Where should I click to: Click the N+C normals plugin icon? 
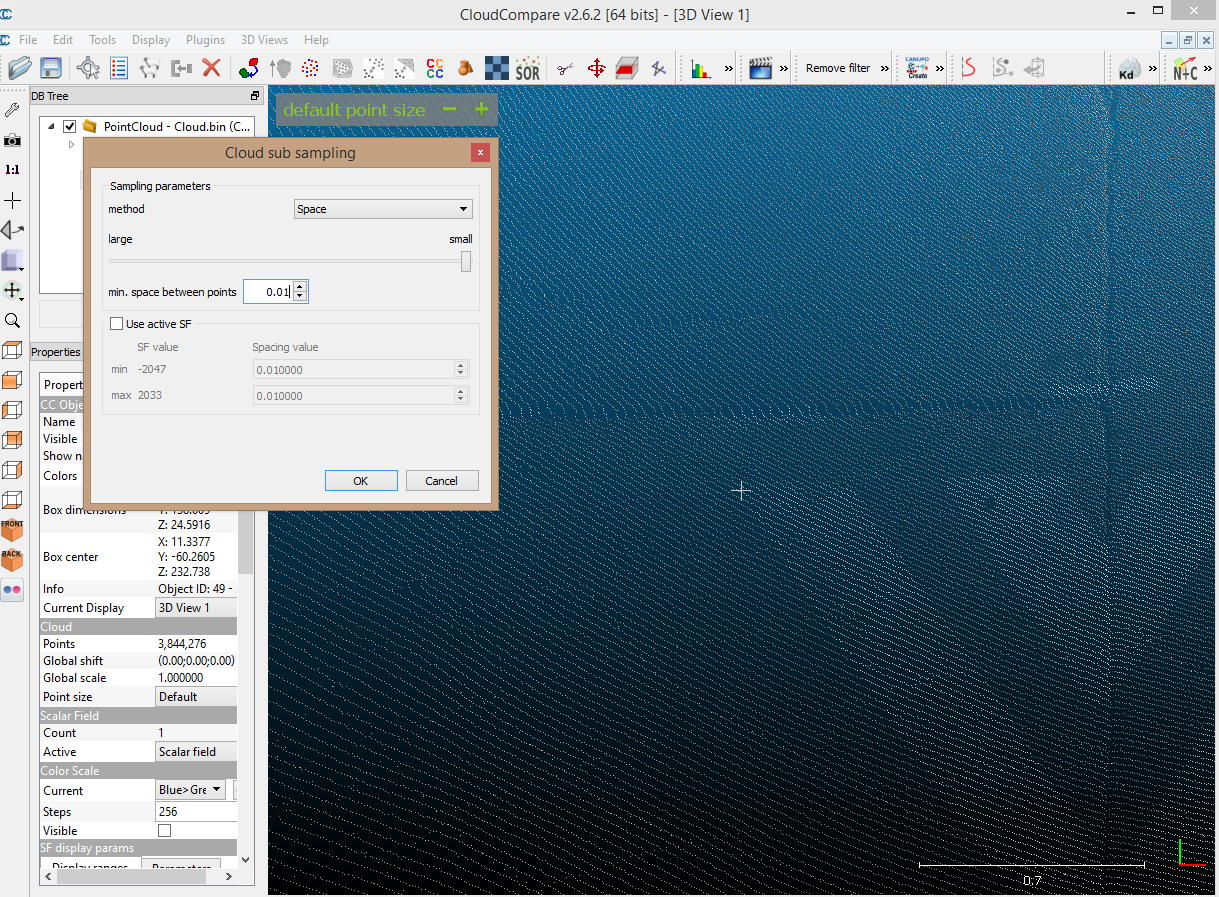coord(1185,68)
